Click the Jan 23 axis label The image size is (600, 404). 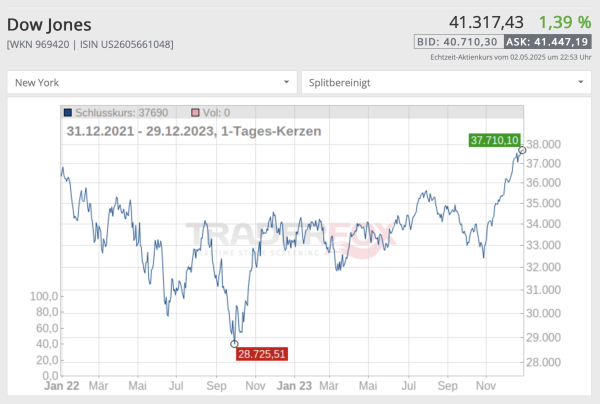pos(294,386)
